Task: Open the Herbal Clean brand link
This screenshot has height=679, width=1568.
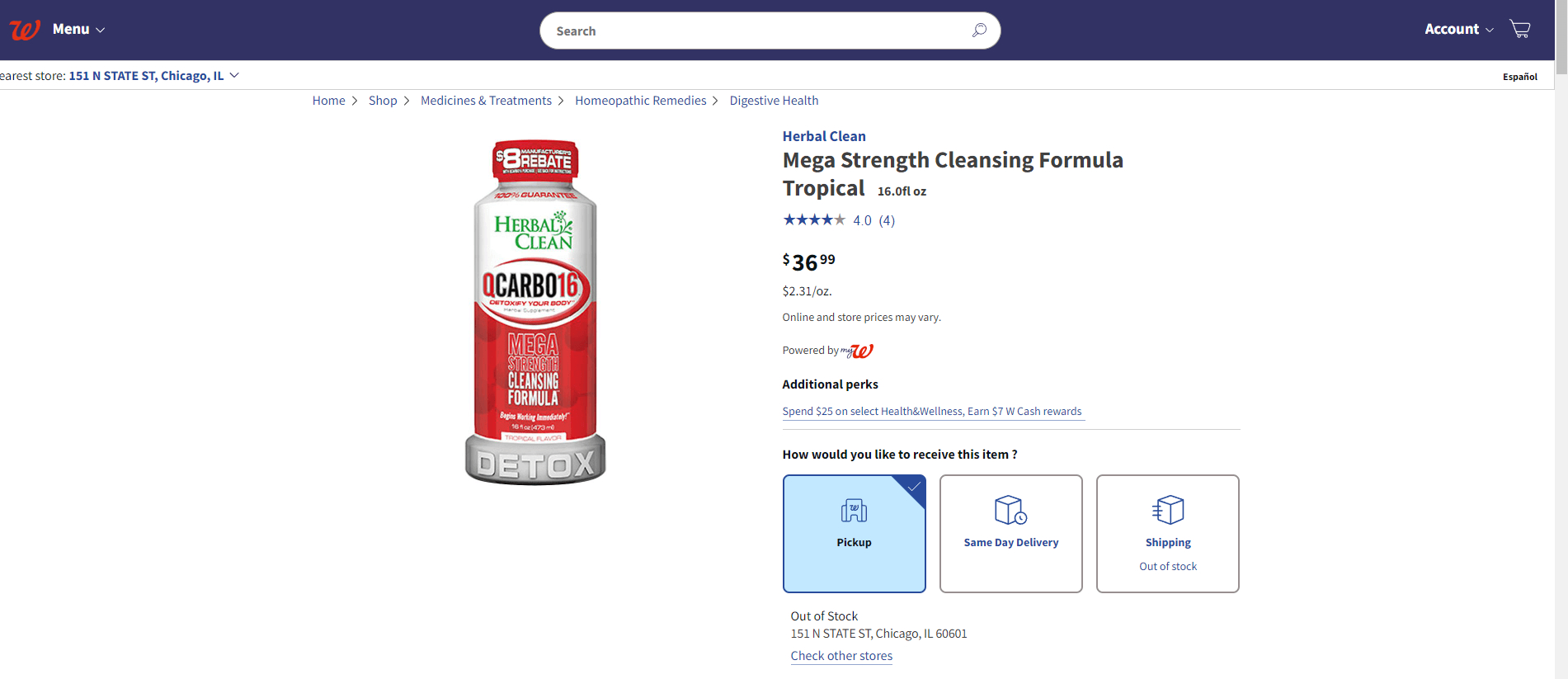Action: 824,136
